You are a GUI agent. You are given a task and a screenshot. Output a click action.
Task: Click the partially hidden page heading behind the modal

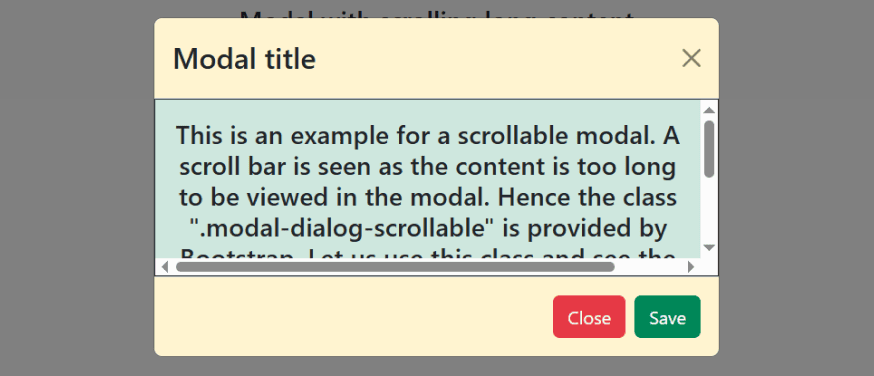436,13
